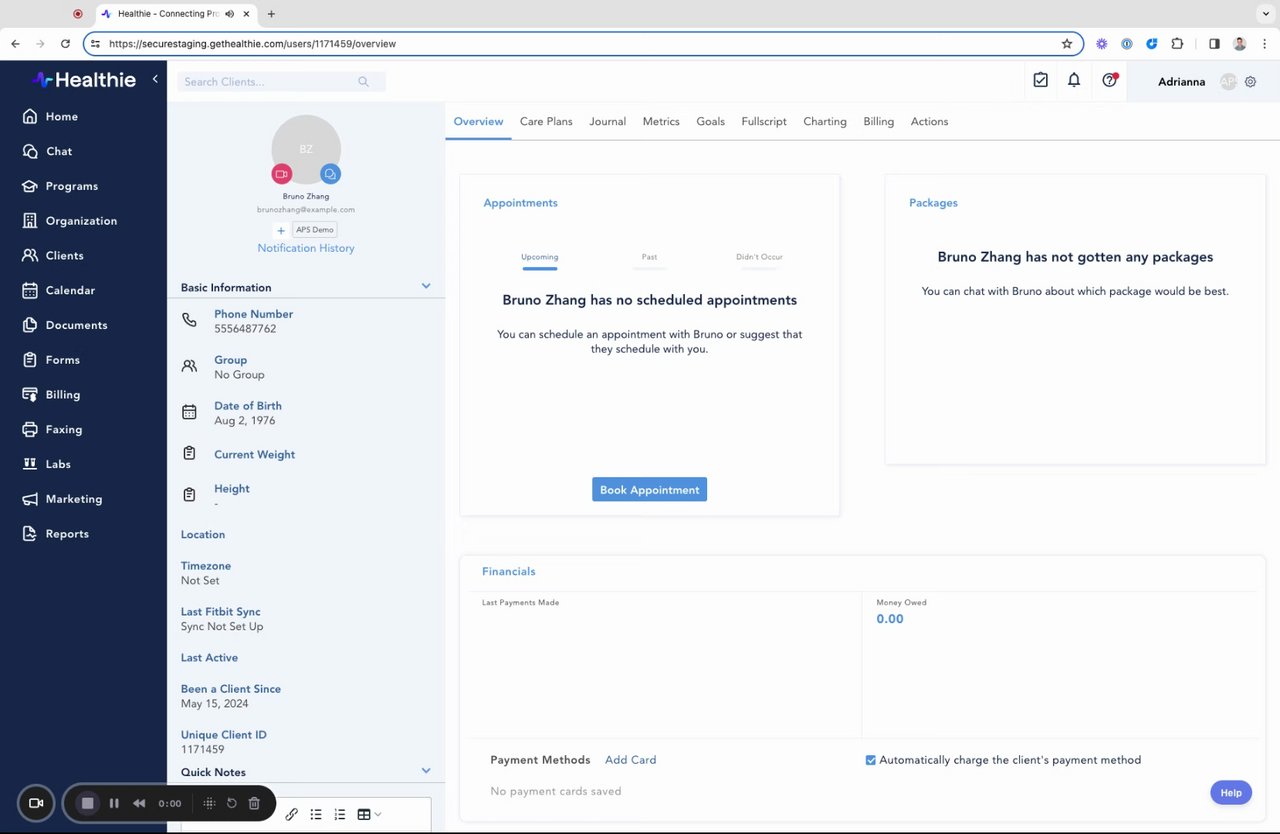Open Chrome side panel

[1214, 44]
